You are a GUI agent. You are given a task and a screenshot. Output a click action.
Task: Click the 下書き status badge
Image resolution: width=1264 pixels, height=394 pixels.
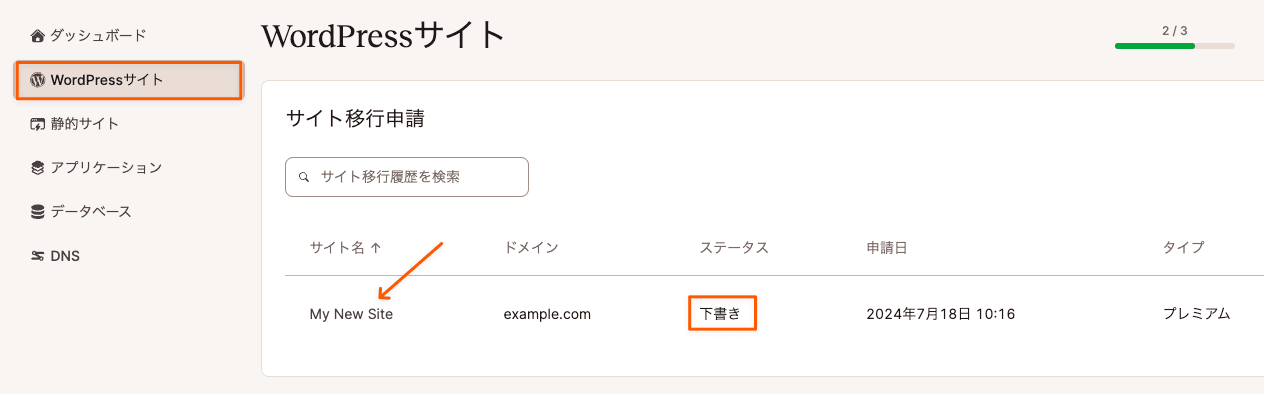pos(720,313)
